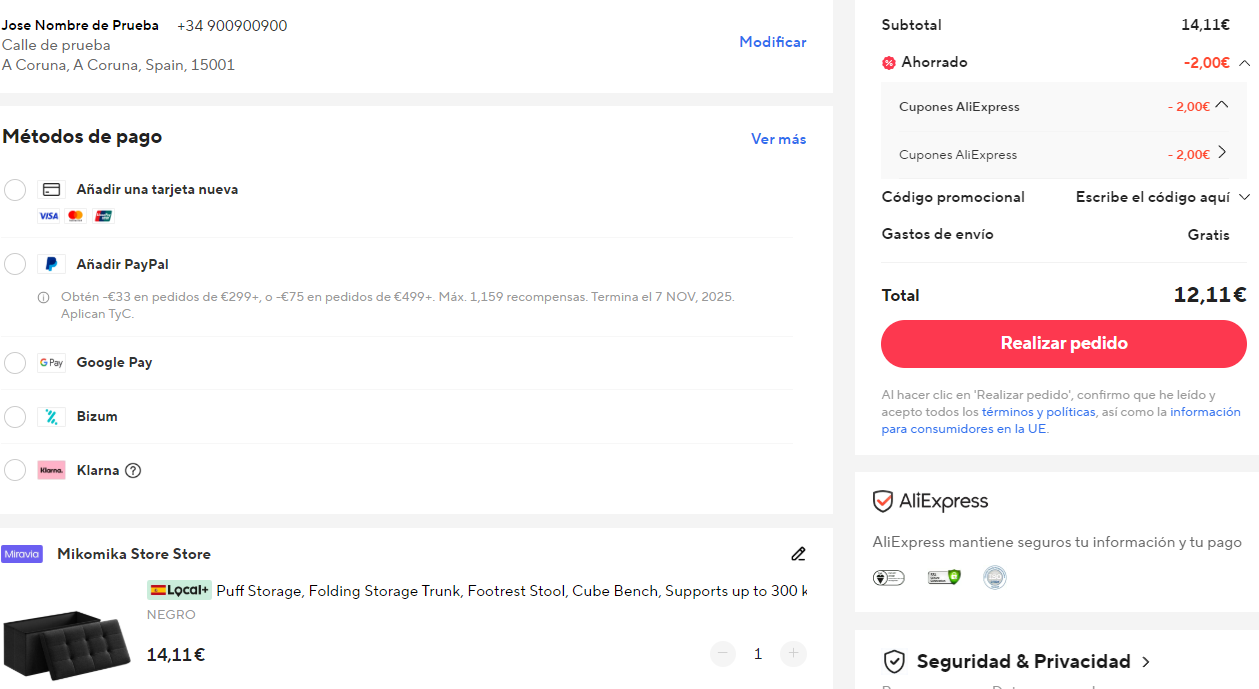The image size is (1259, 689).
Task: Click the Puff Storage product title
Action: 511,591
